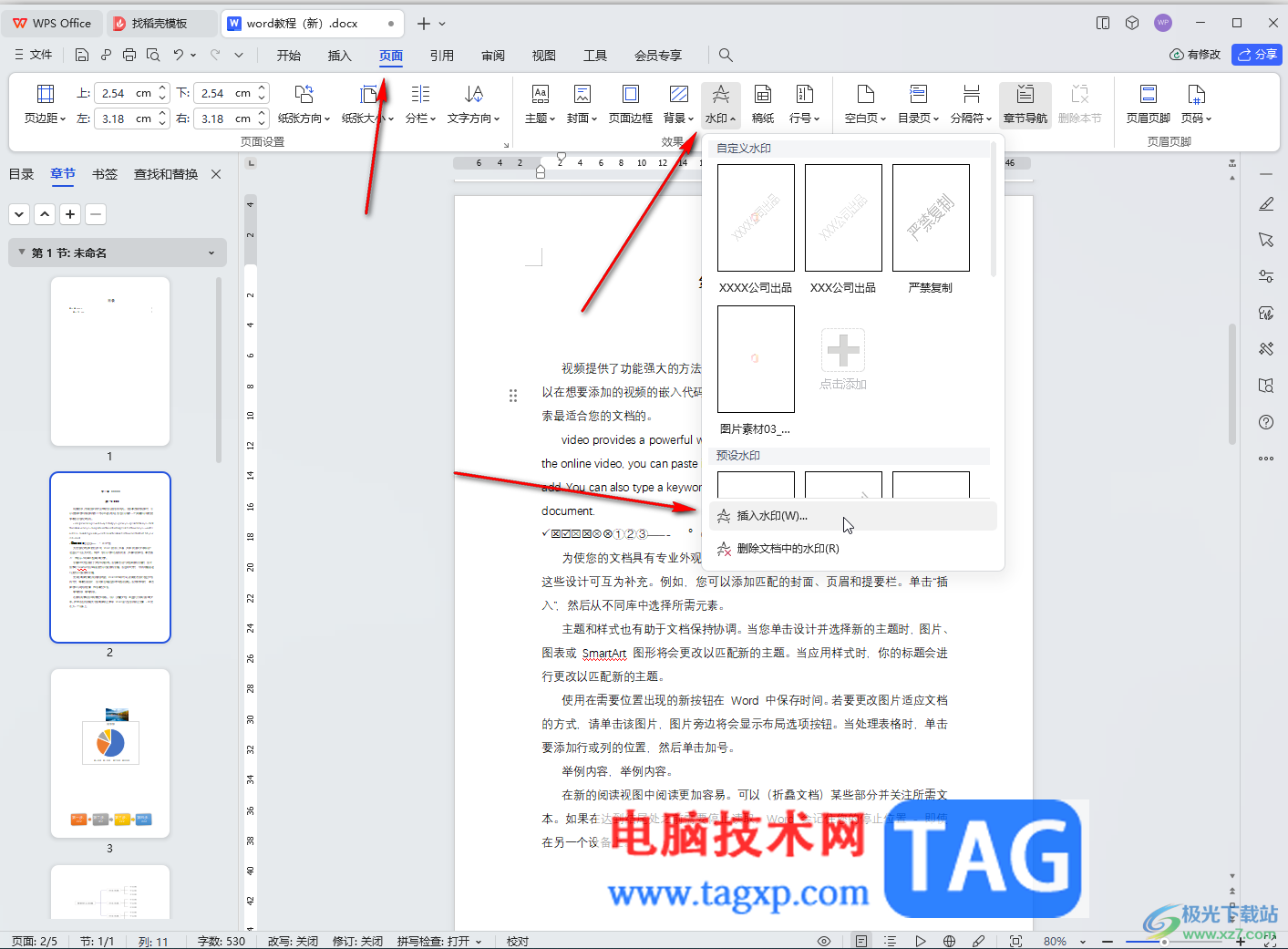Select the page 1 thumbnail
The width and height of the screenshot is (1288, 949).
click(x=110, y=361)
